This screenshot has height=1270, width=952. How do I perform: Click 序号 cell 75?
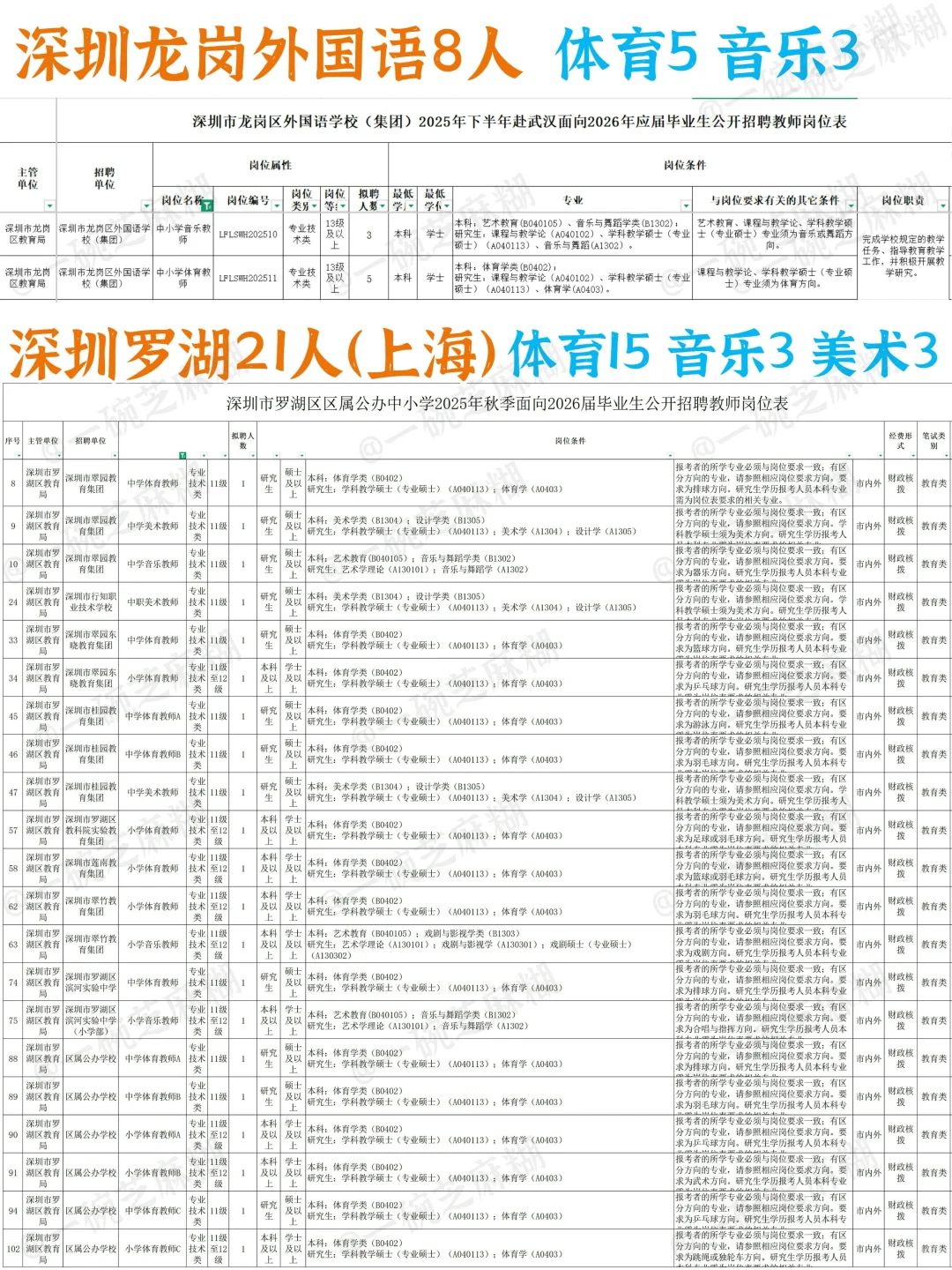coord(12,1020)
